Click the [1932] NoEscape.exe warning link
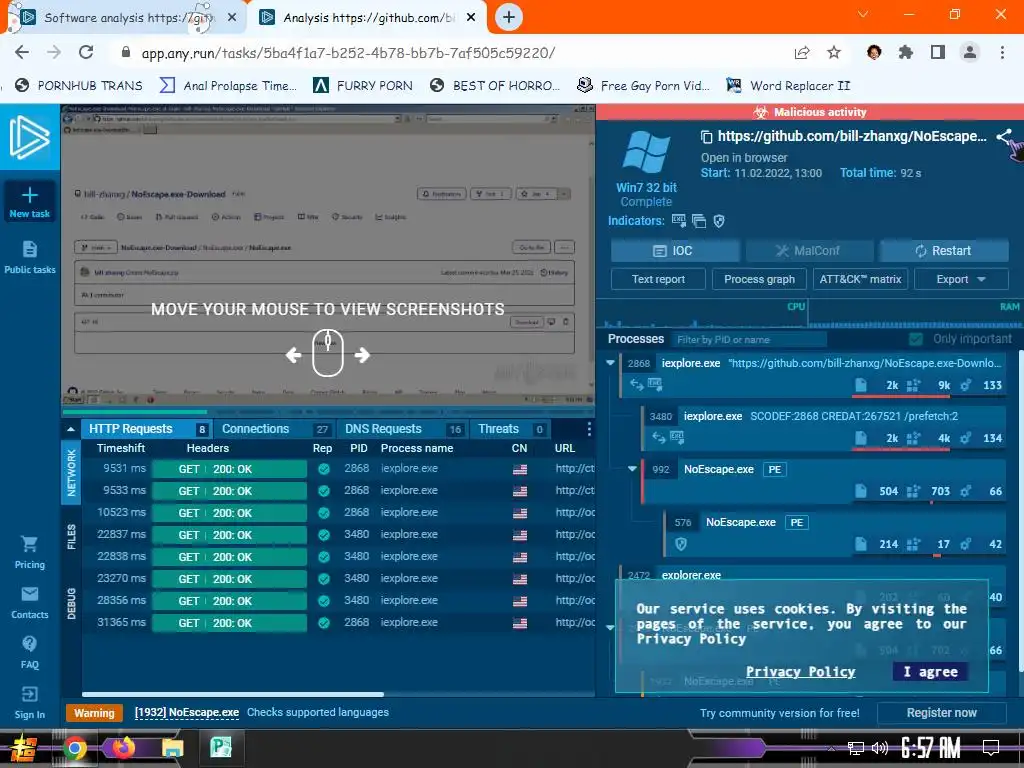1024x768 pixels. pos(187,712)
